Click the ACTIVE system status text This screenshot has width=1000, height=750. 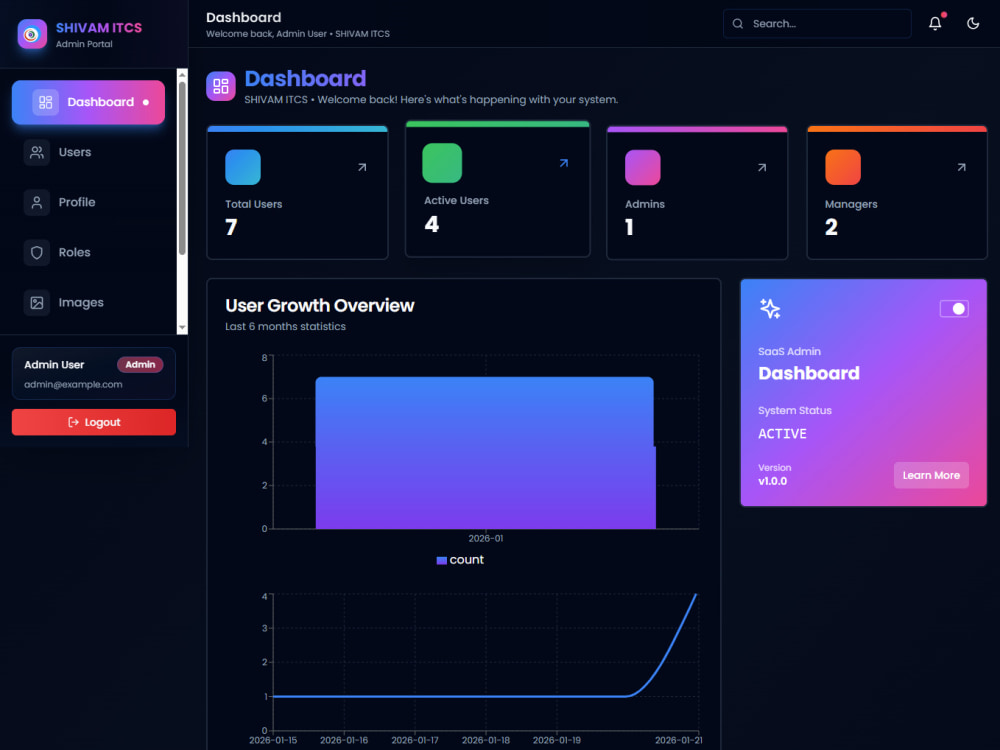click(x=783, y=434)
